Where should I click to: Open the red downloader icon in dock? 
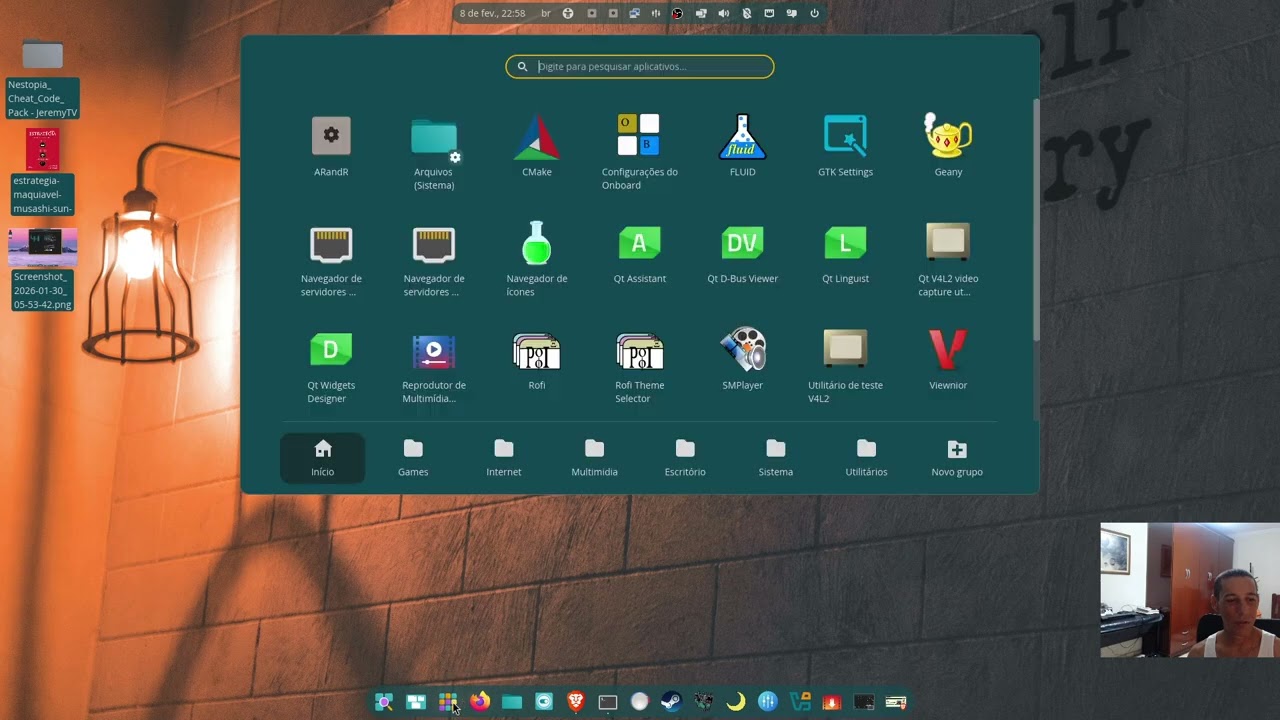[x=832, y=702]
